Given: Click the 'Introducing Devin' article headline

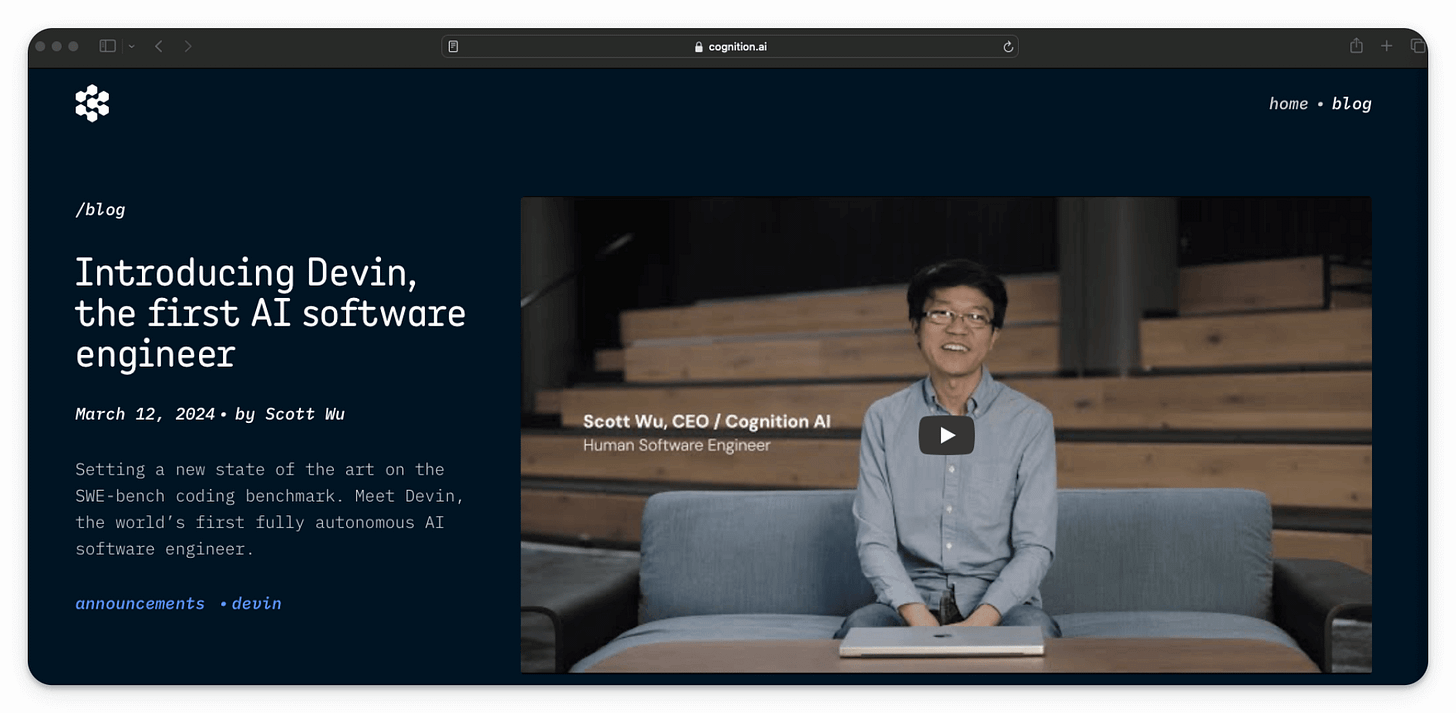Looking at the screenshot, I should tap(270, 313).
